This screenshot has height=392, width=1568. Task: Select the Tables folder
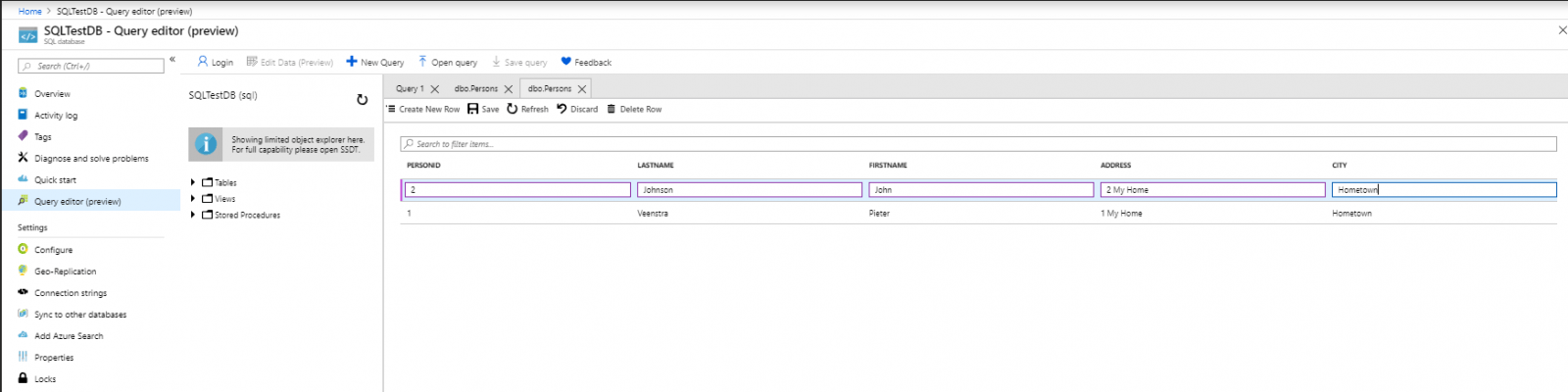(x=220, y=182)
